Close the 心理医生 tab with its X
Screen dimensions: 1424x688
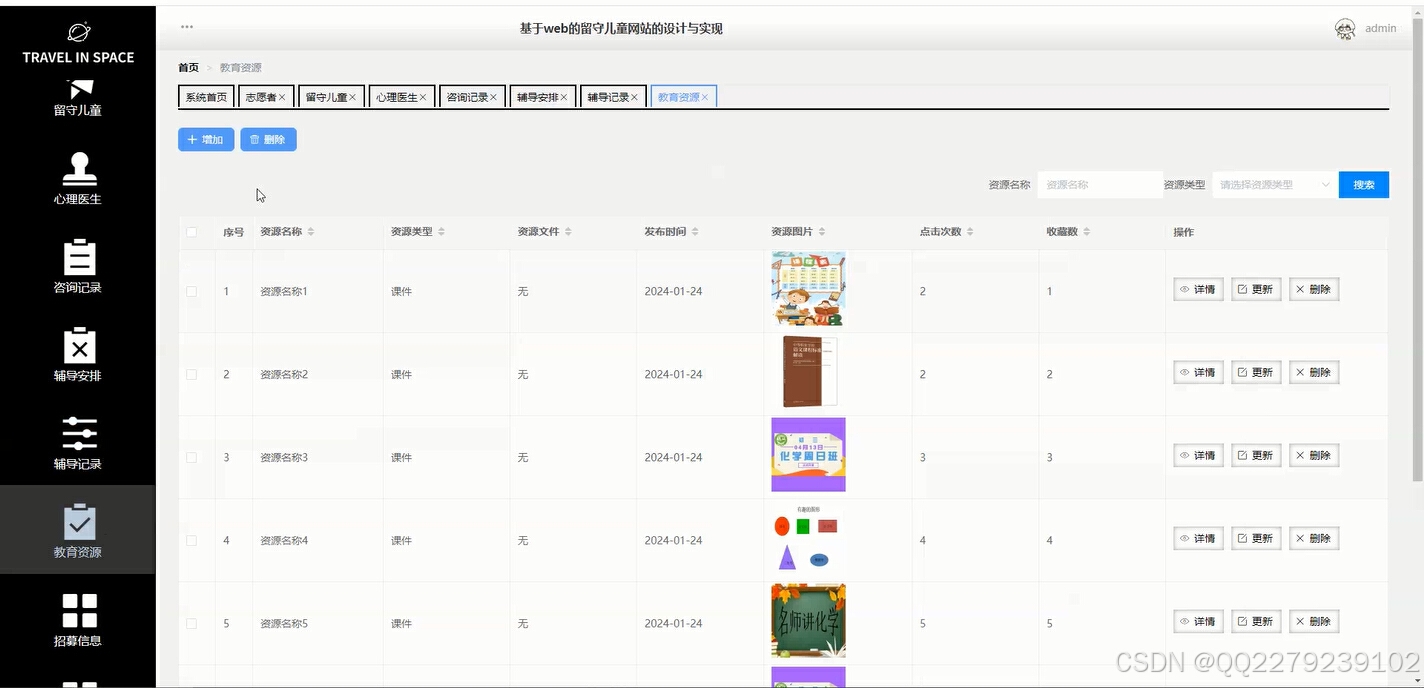(423, 97)
